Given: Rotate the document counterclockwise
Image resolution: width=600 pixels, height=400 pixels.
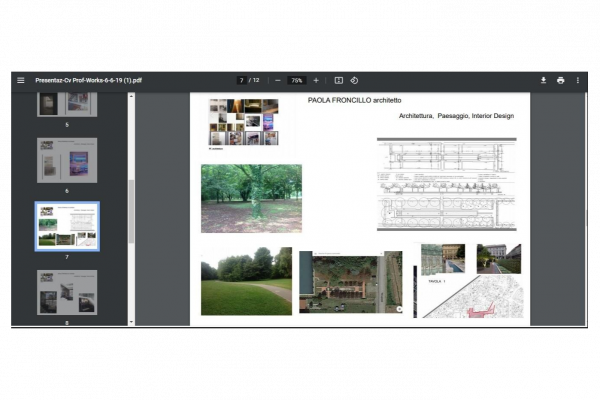Looking at the screenshot, I should pos(354,80).
